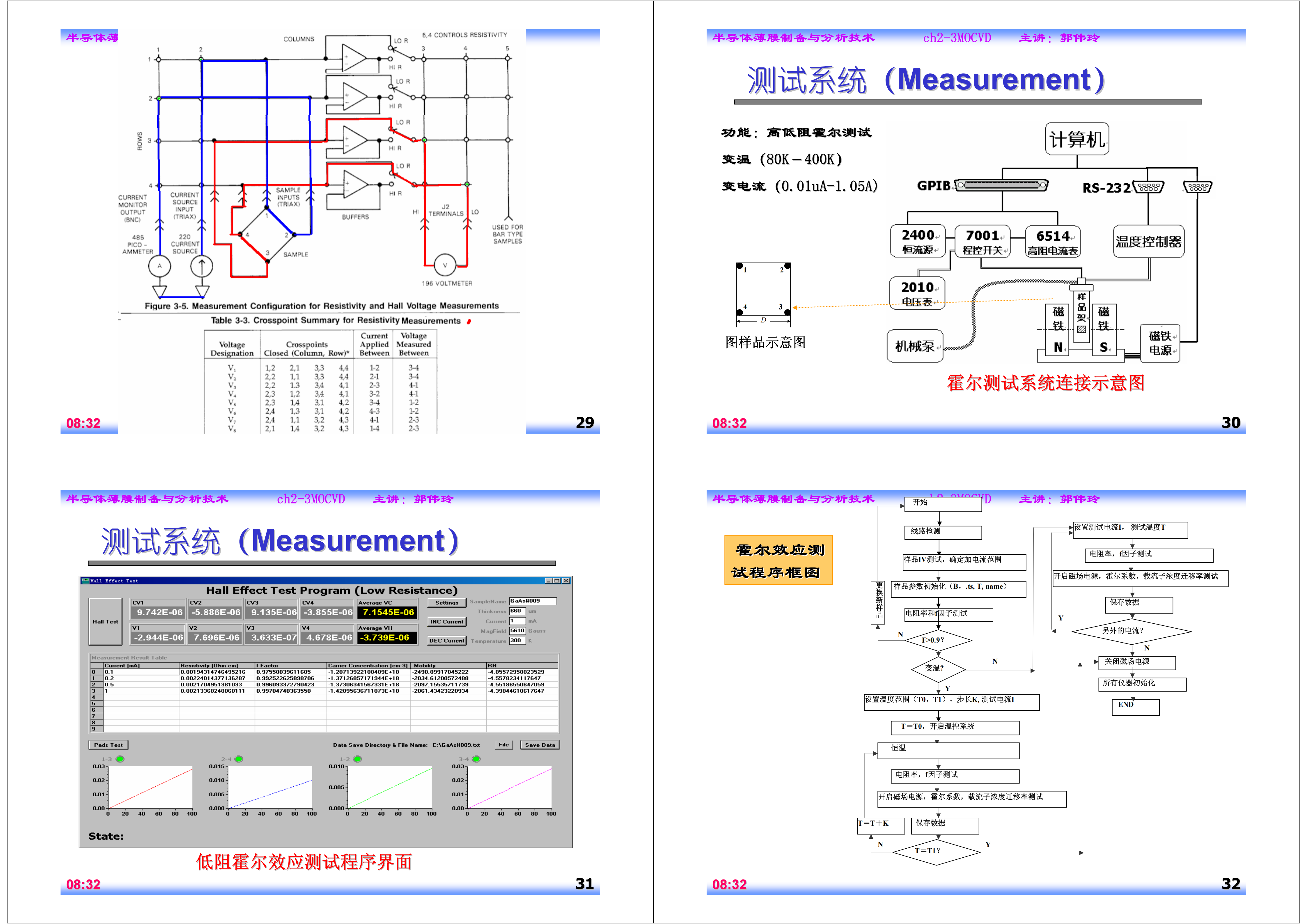
Task: Click the green 1-3 pad indicator light
Action: (120, 759)
